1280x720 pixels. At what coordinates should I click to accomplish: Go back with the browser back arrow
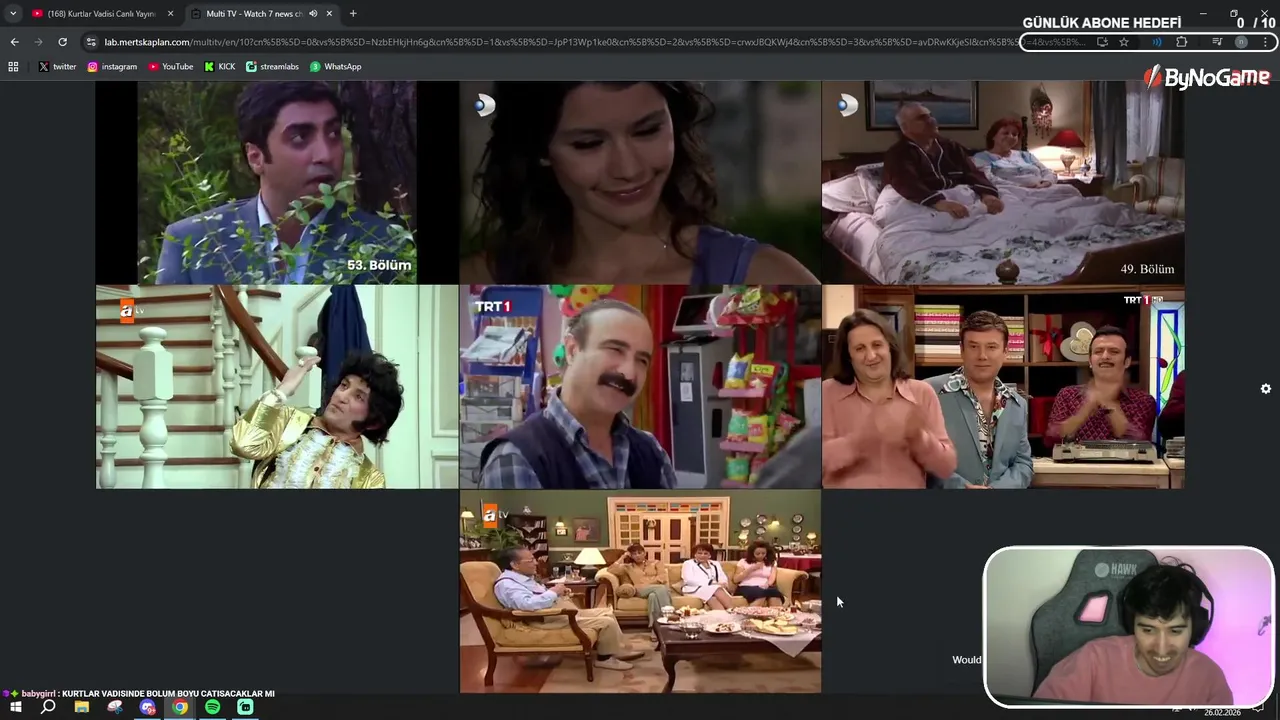(x=14, y=42)
